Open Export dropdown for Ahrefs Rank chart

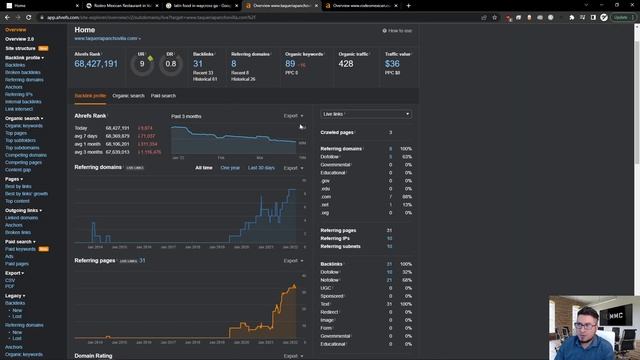coord(293,116)
